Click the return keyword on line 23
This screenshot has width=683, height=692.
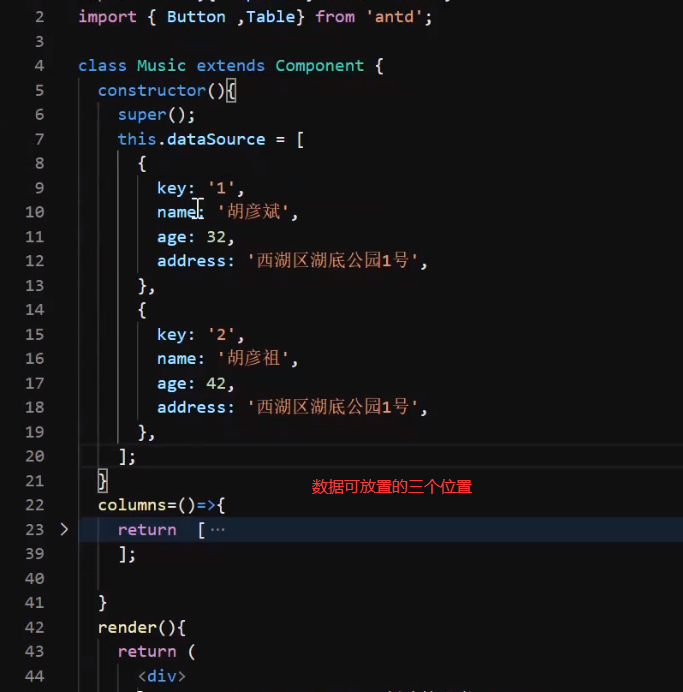point(147,530)
